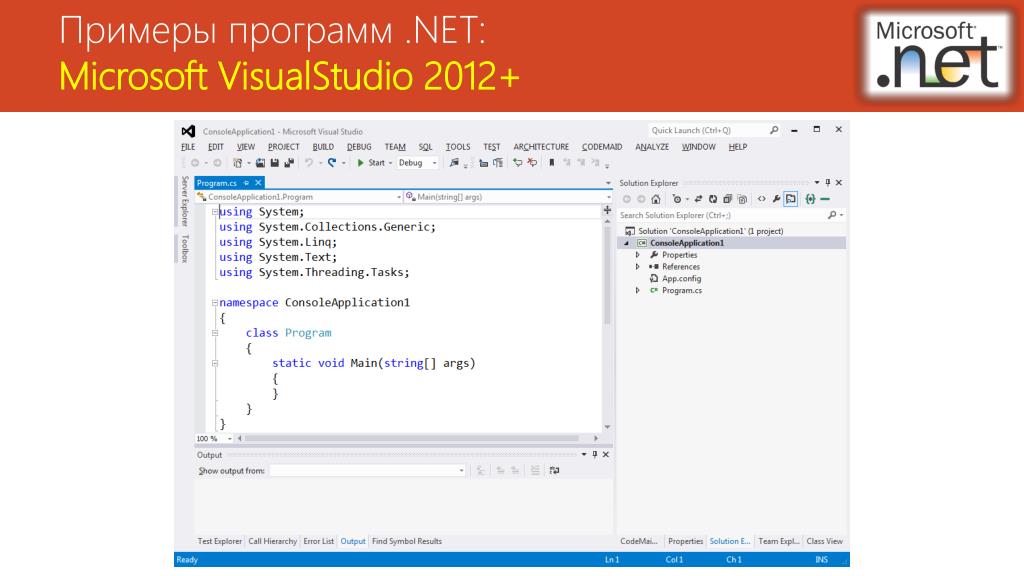Image resolution: width=1024 pixels, height=576 pixels.
Task: Save the current file with the floppy icon
Action: pos(275,163)
